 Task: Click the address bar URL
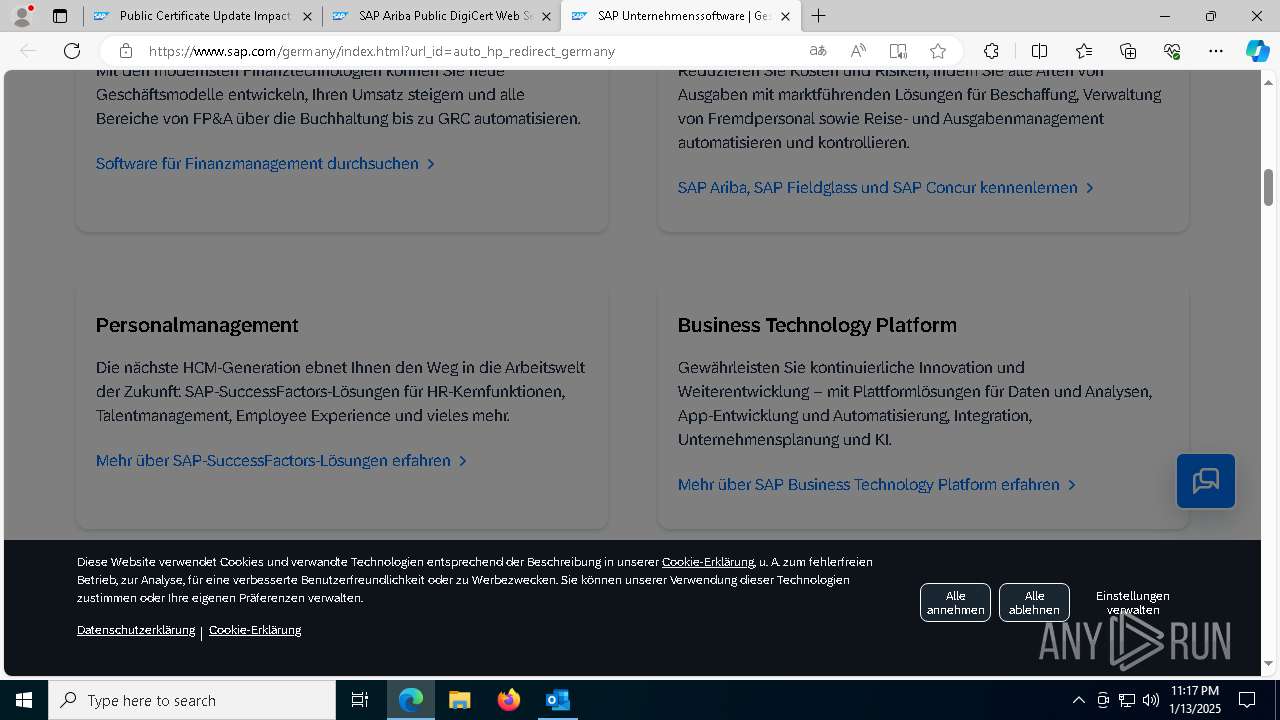(x=381, y=51)
